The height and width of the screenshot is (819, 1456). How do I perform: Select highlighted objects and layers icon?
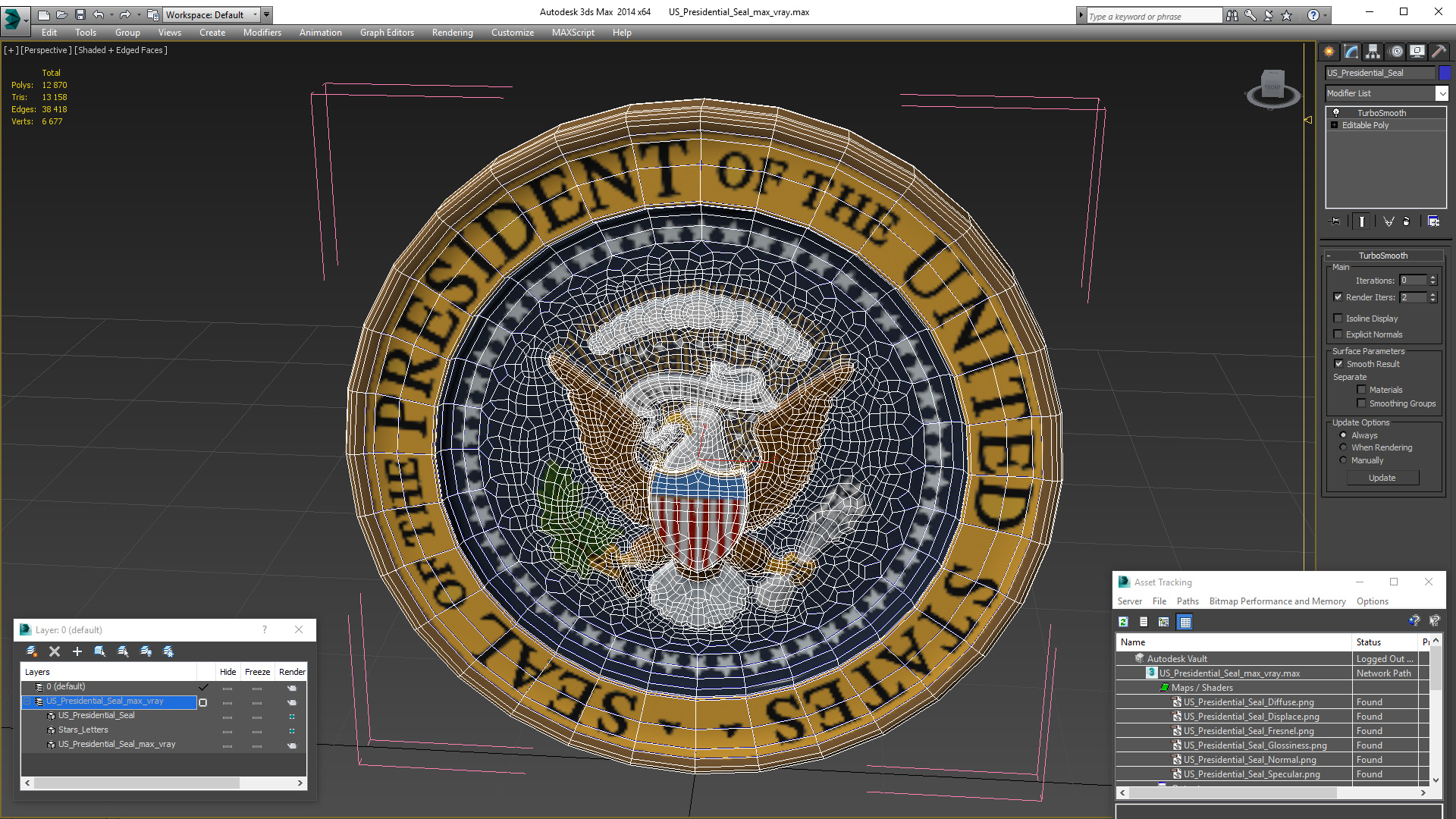click(99, 651)
